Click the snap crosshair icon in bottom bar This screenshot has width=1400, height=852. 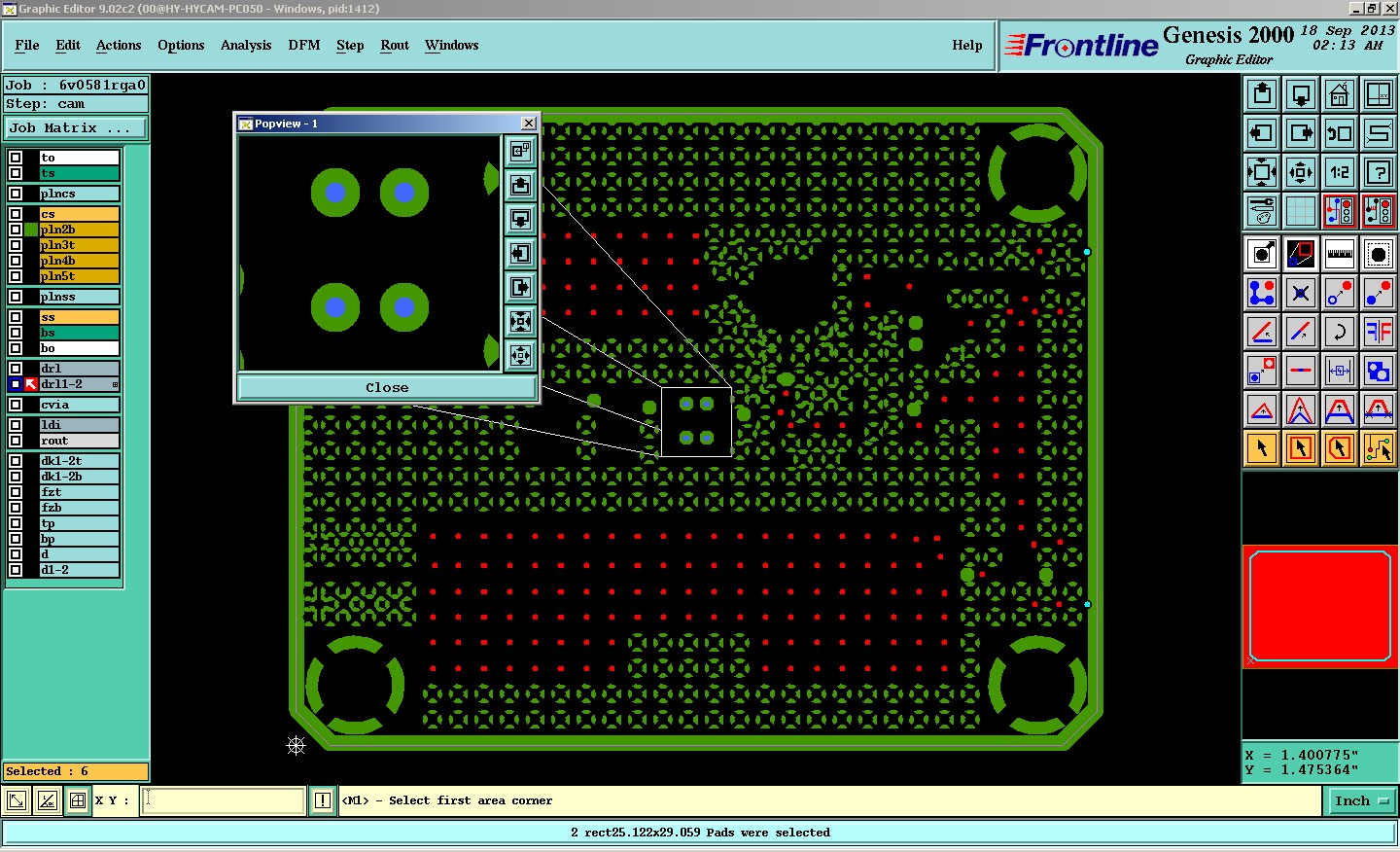tap(78, 800)
